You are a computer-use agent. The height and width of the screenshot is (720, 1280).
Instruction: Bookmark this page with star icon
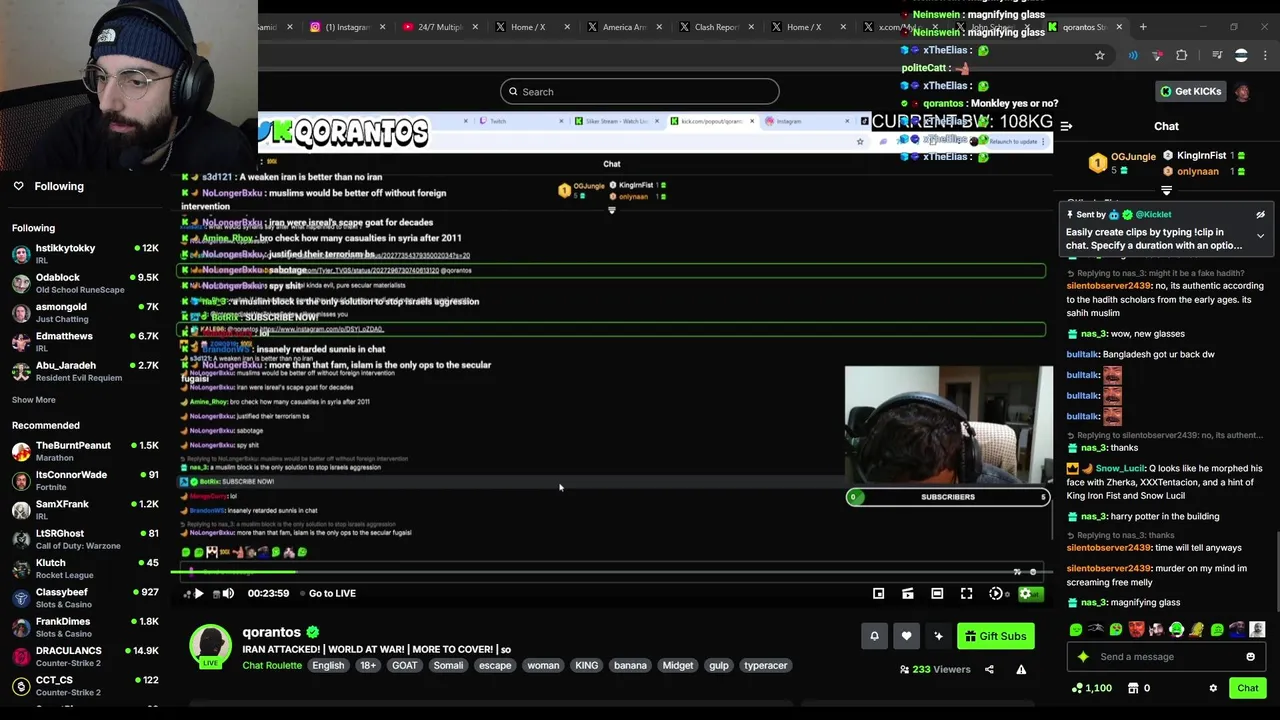1100,56
